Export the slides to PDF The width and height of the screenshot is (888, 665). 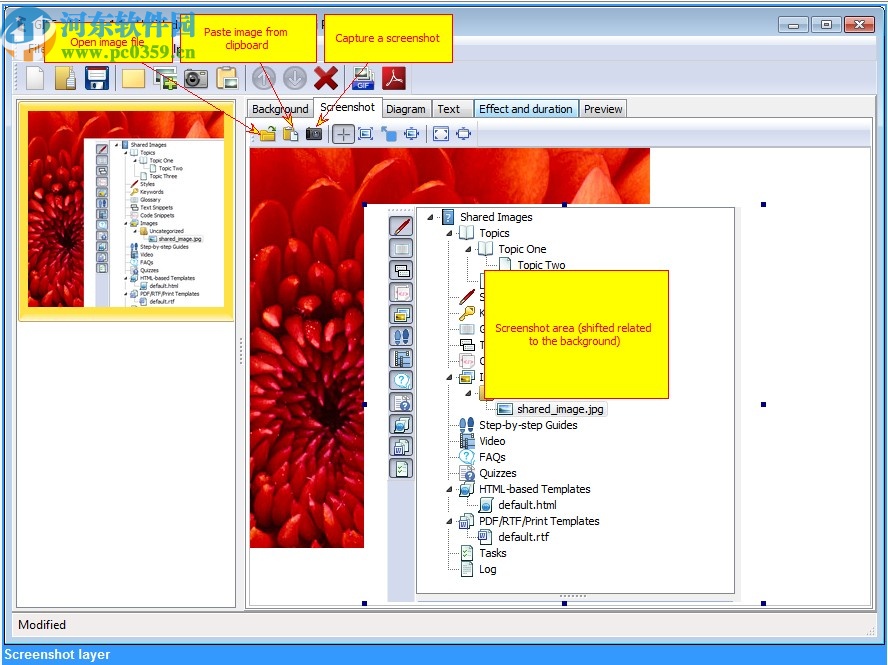click(x=394, y=78)
